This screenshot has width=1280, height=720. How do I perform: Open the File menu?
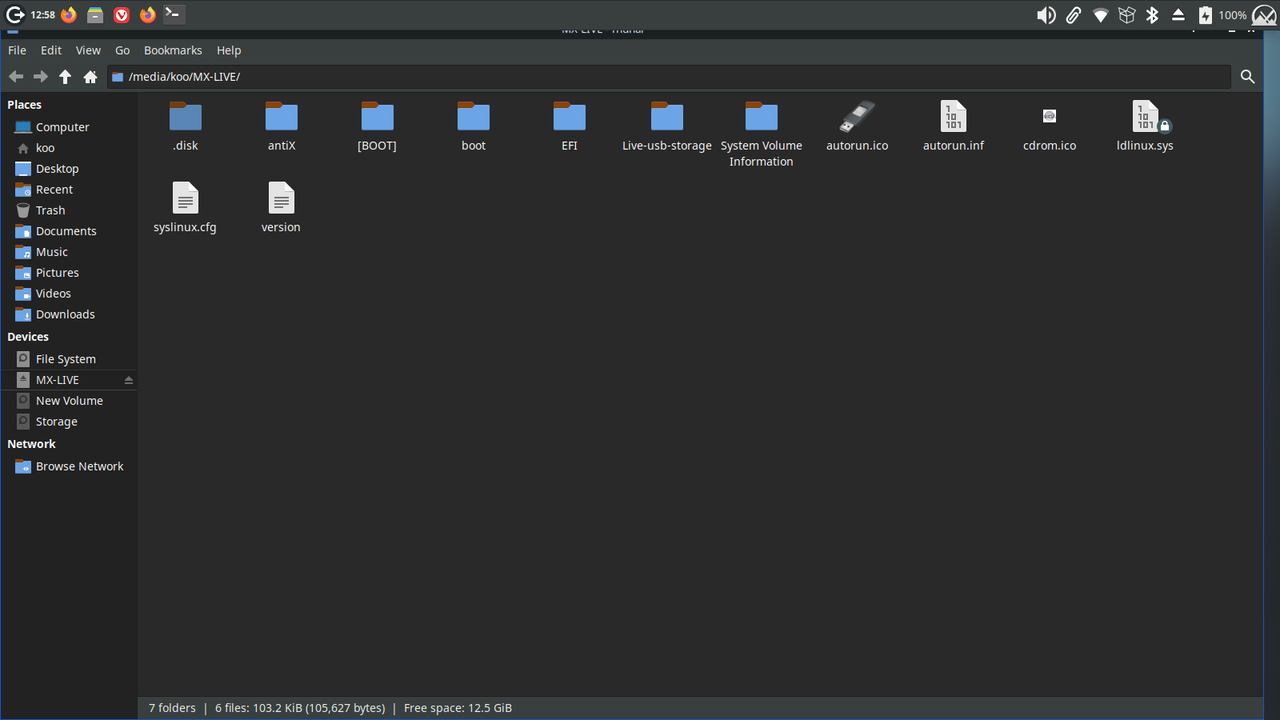coord(17,50)
